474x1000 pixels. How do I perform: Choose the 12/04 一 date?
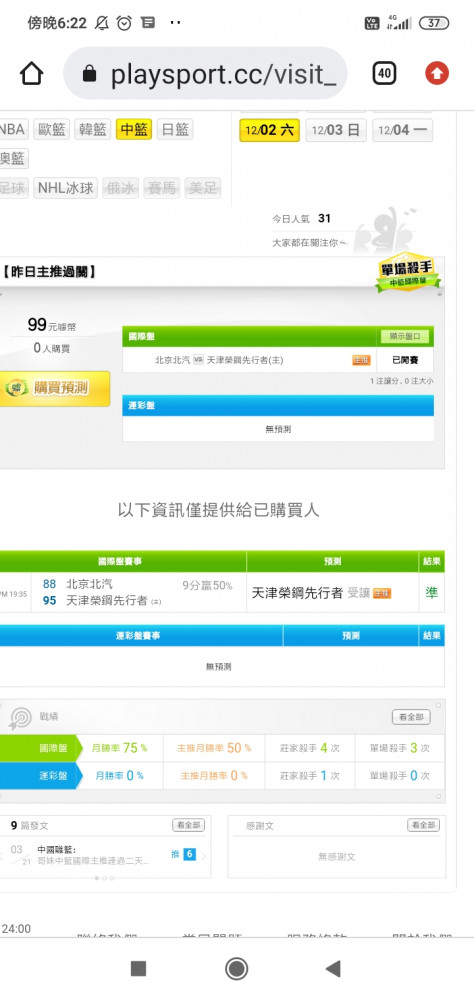click(x=403, y=131)
